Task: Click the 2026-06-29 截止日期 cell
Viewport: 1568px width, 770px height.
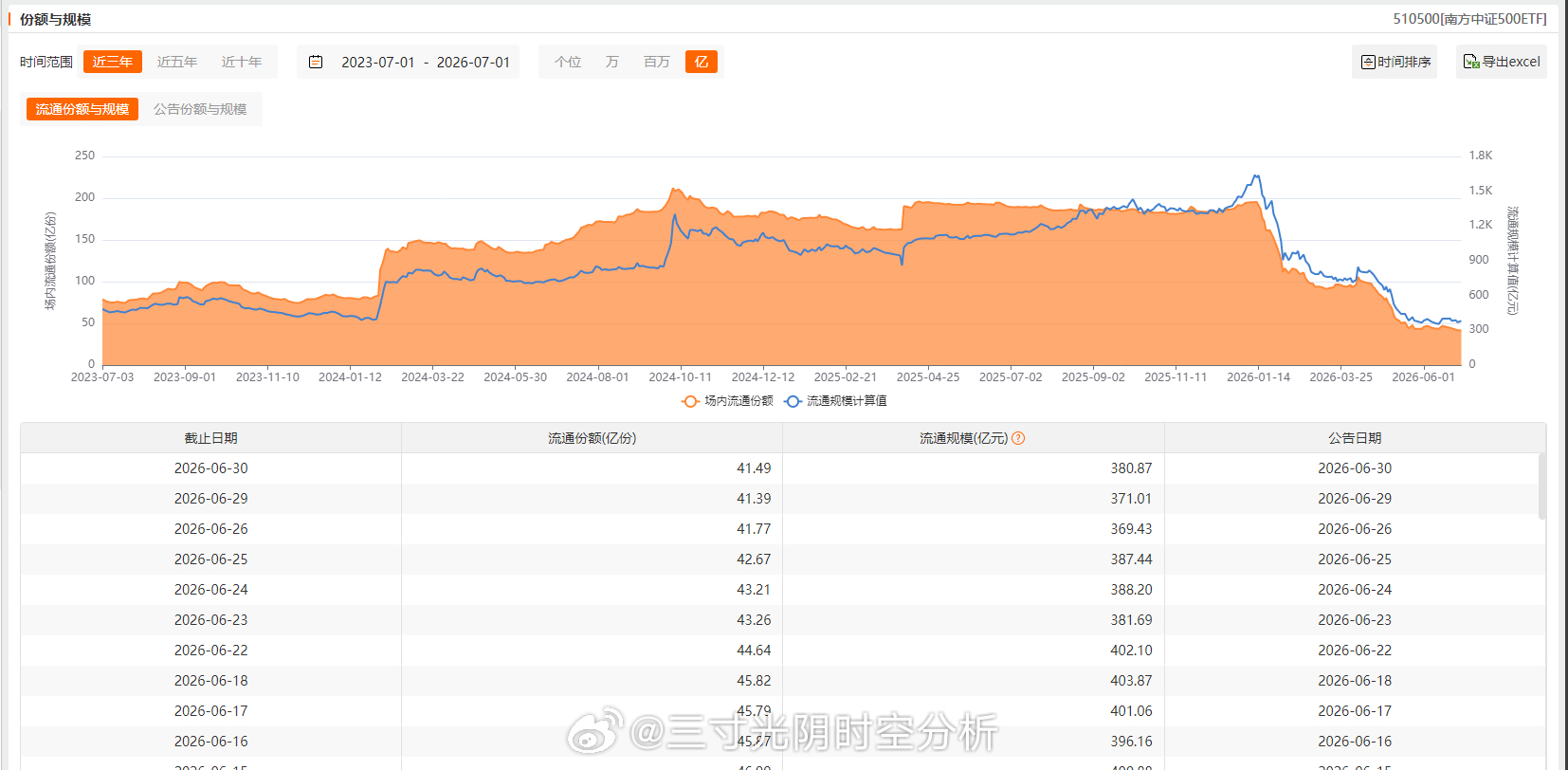Action: click(210, 499)
